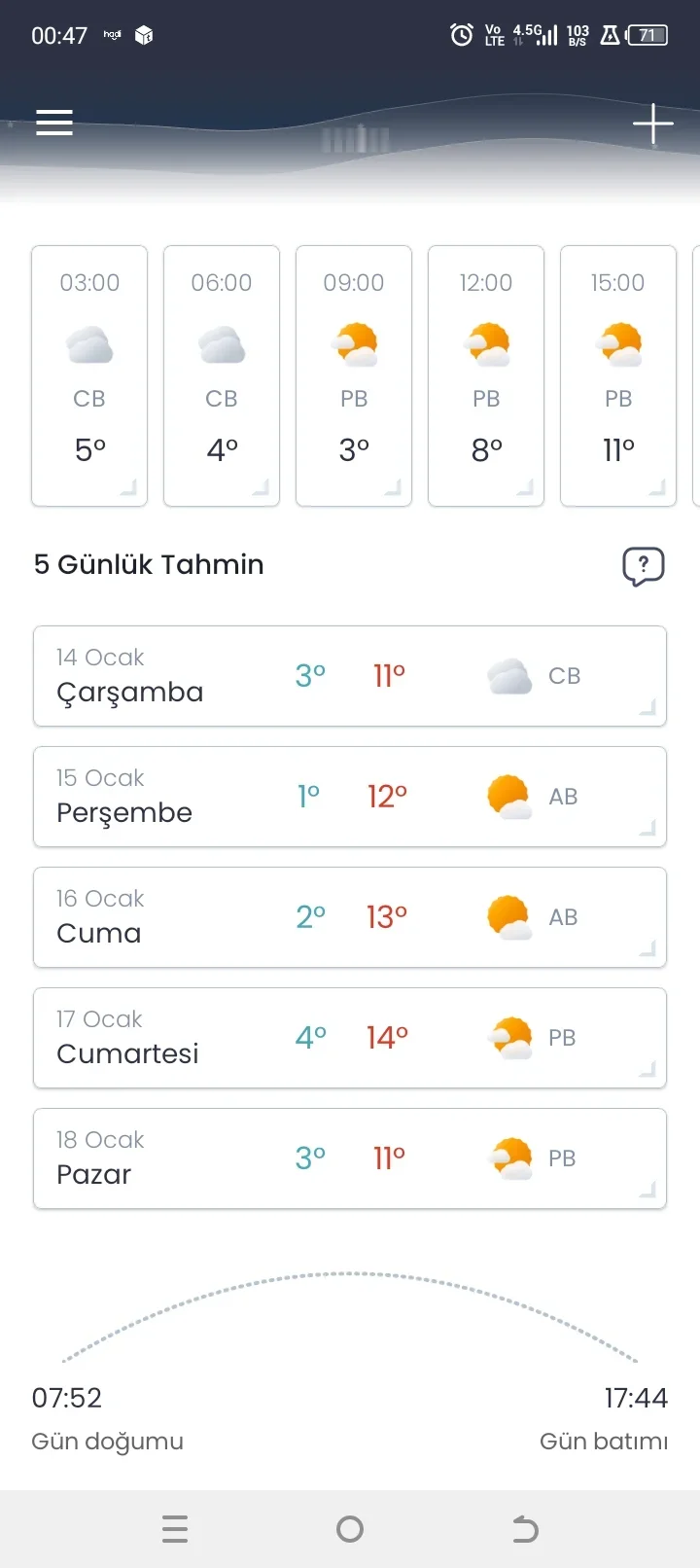This screenshot has height=1568, width=700.
Task: Expand the 06:00 hourly card corner
Action: (x=261, y=488)
